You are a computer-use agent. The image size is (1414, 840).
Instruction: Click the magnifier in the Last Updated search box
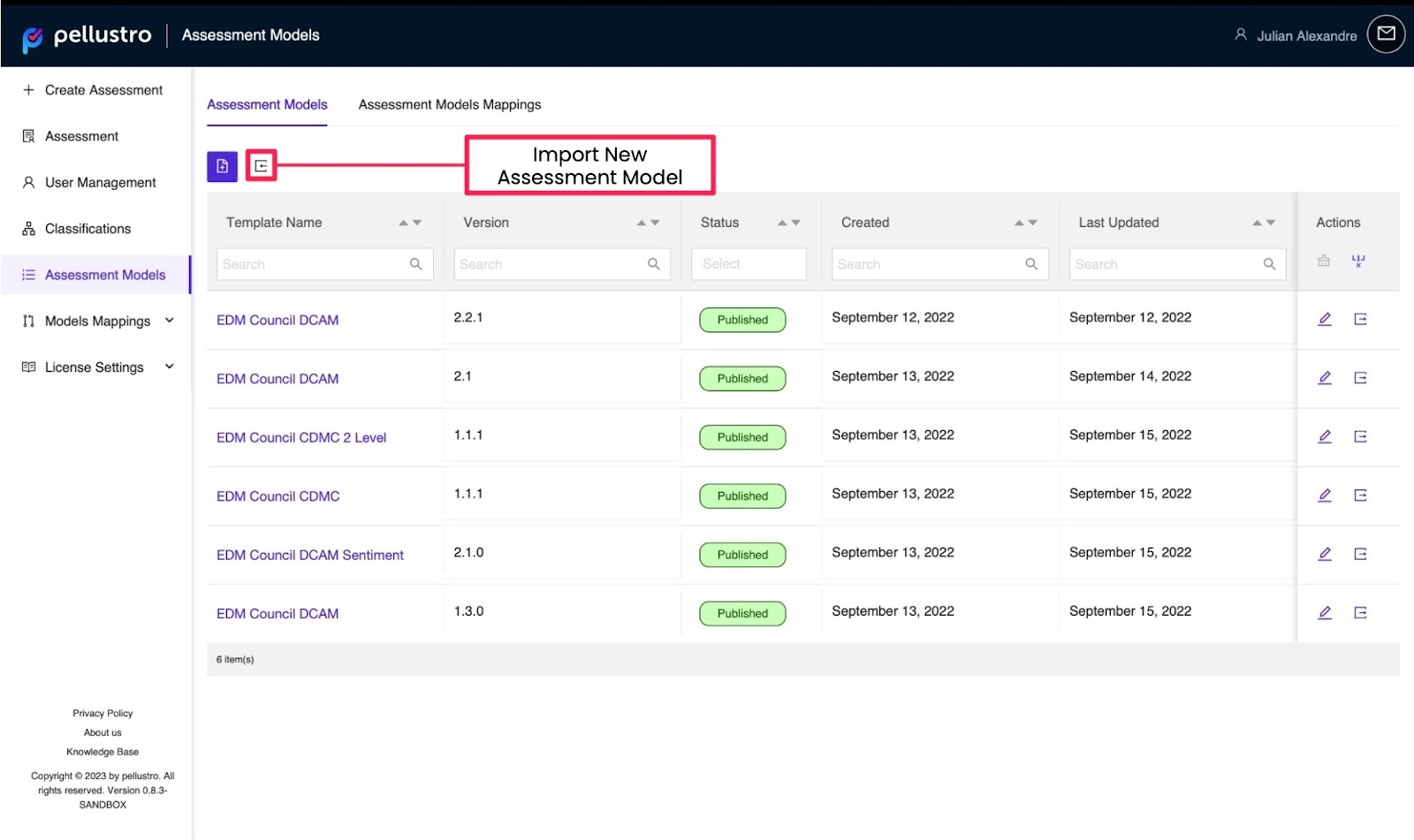[1269, 264]
